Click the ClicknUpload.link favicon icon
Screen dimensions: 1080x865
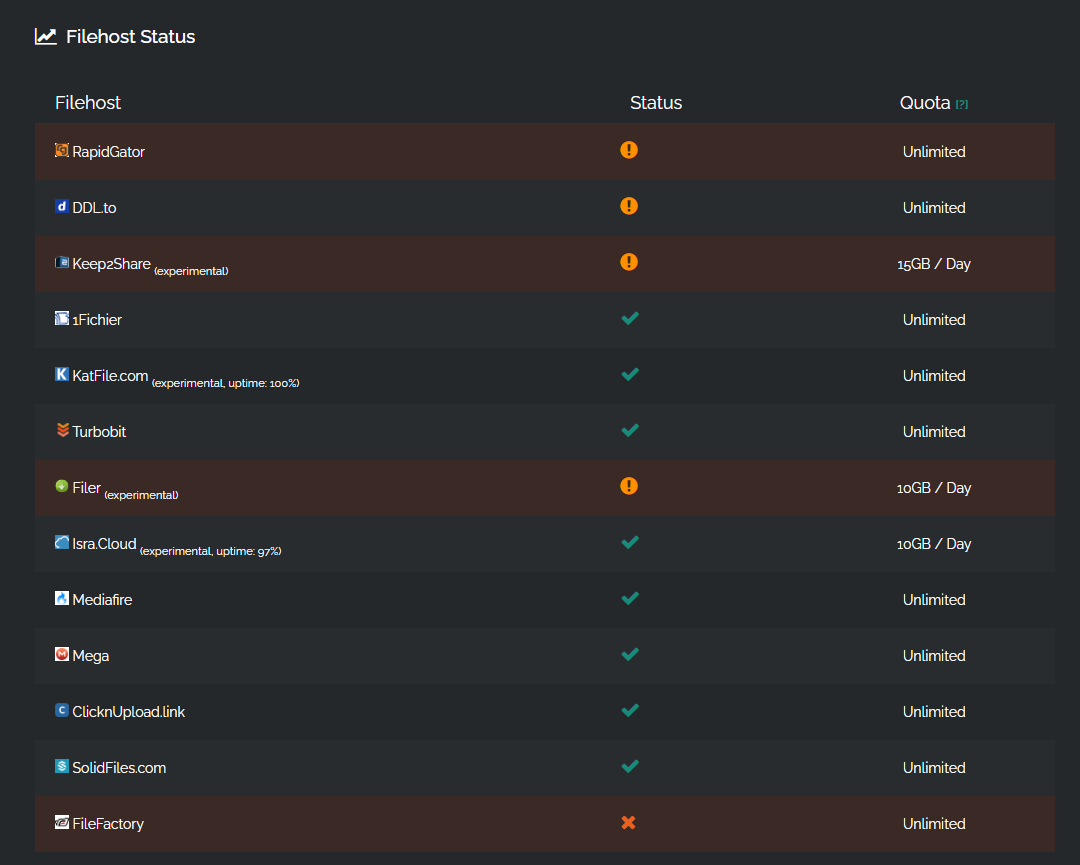(62, 710)
